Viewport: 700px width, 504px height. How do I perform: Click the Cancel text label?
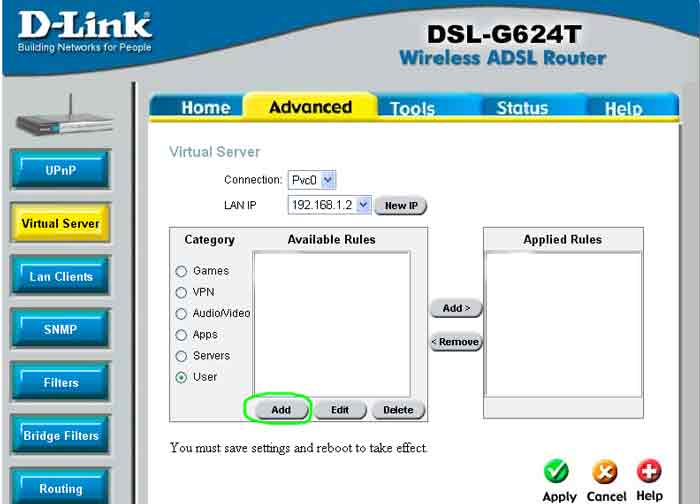(606, 496)
